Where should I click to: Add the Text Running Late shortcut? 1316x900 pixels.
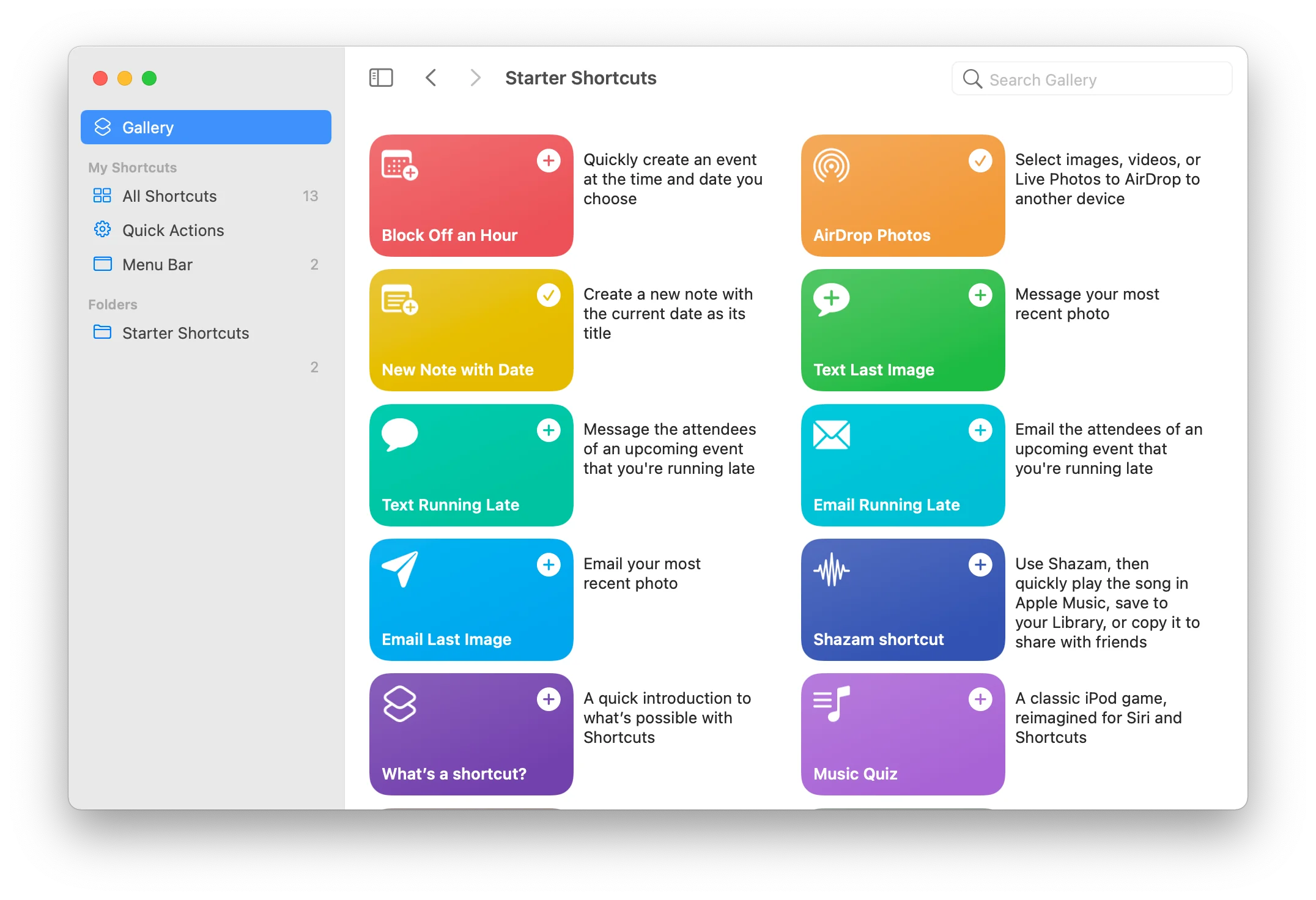tap(549, 430)
